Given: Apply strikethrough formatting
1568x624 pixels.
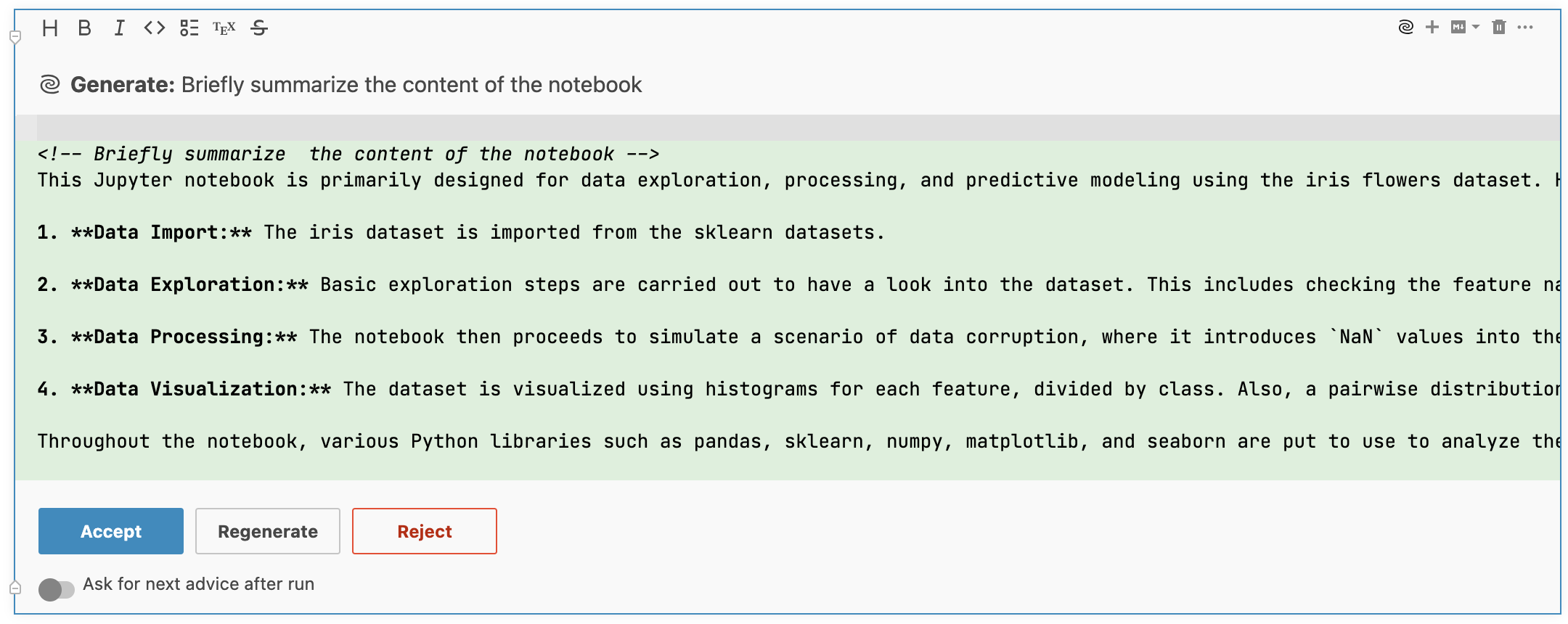Looking at the screenshot, I should tap(258, 28).
